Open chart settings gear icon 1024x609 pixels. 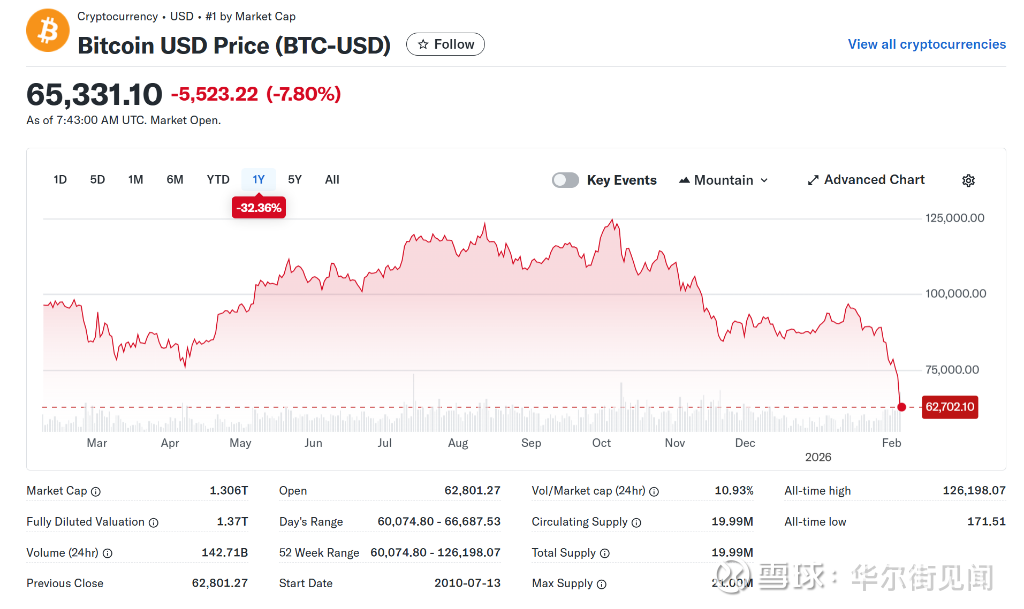(x=968, y=181)
